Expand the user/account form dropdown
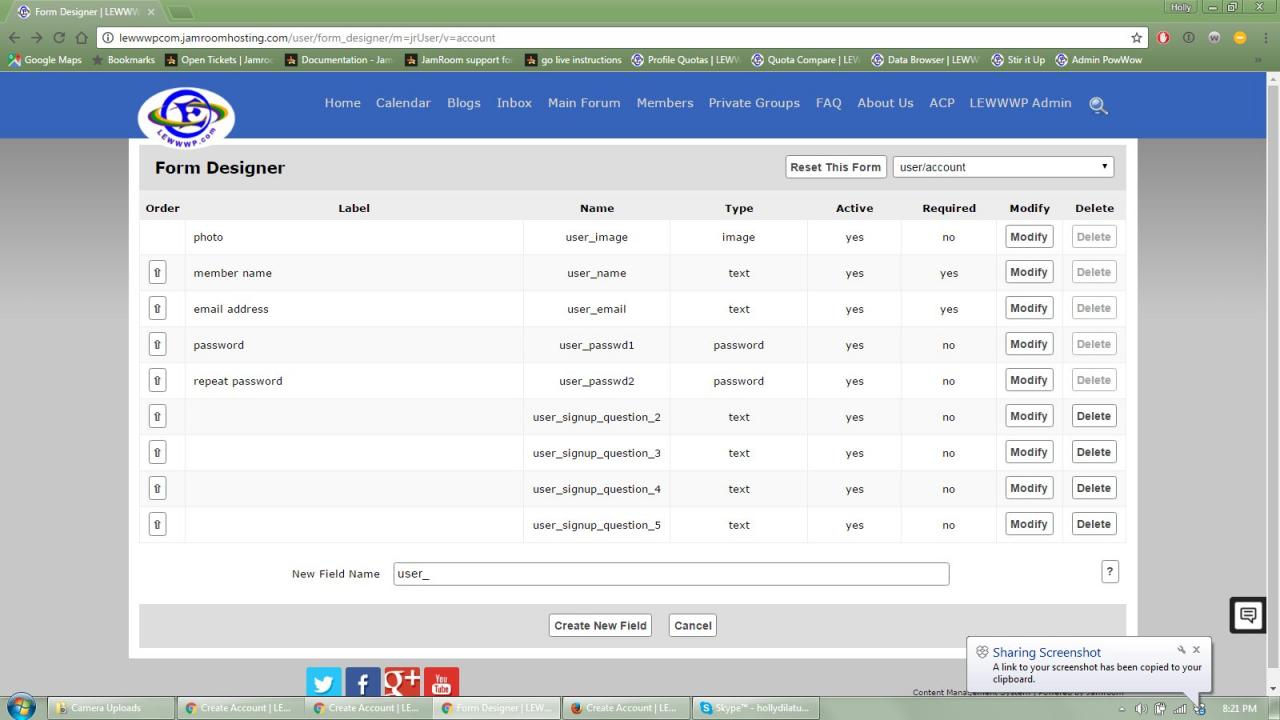This screenshot has width=1280, height=720. [1003, 167]
